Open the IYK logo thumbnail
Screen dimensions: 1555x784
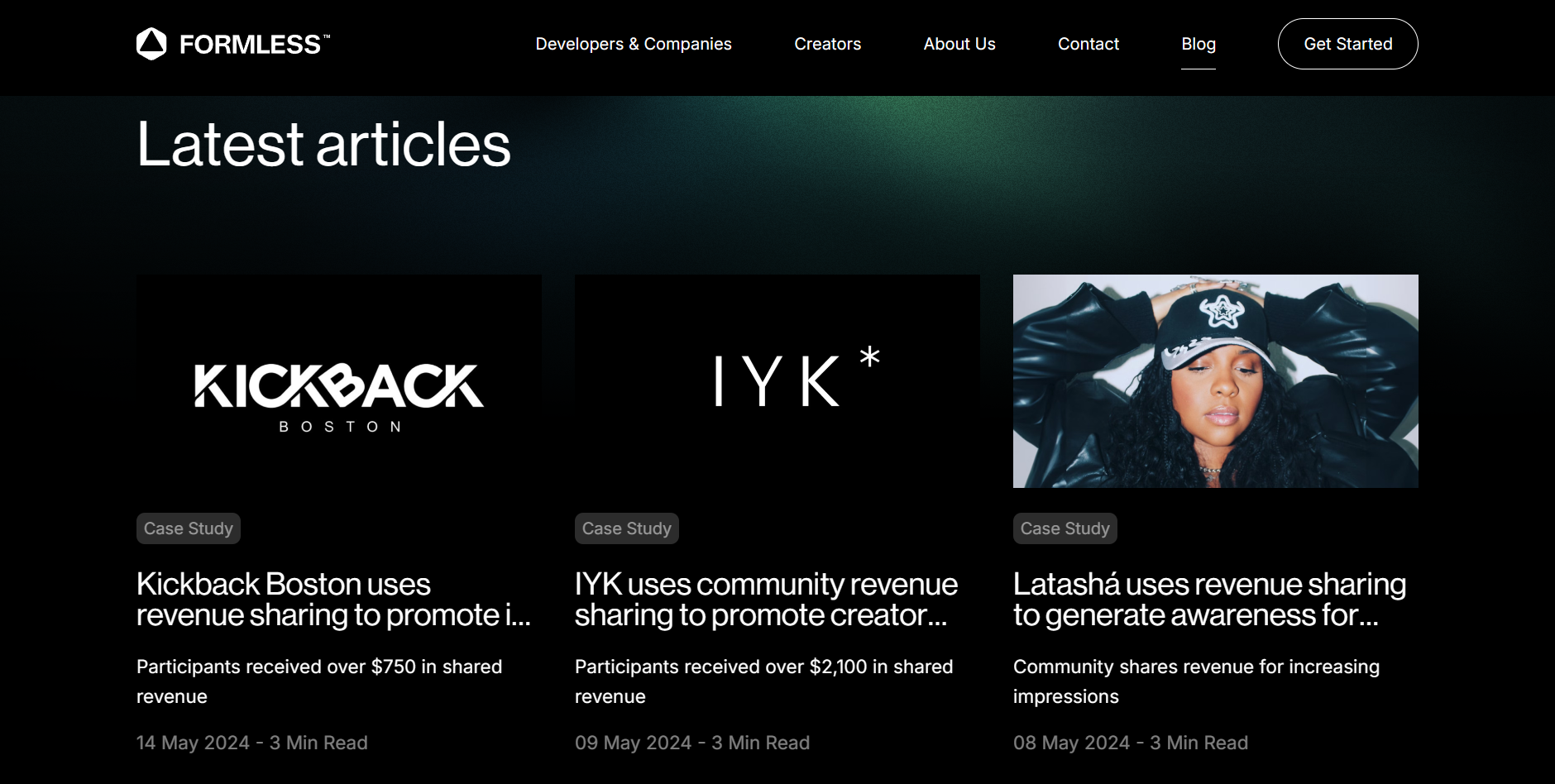[777, 381]
